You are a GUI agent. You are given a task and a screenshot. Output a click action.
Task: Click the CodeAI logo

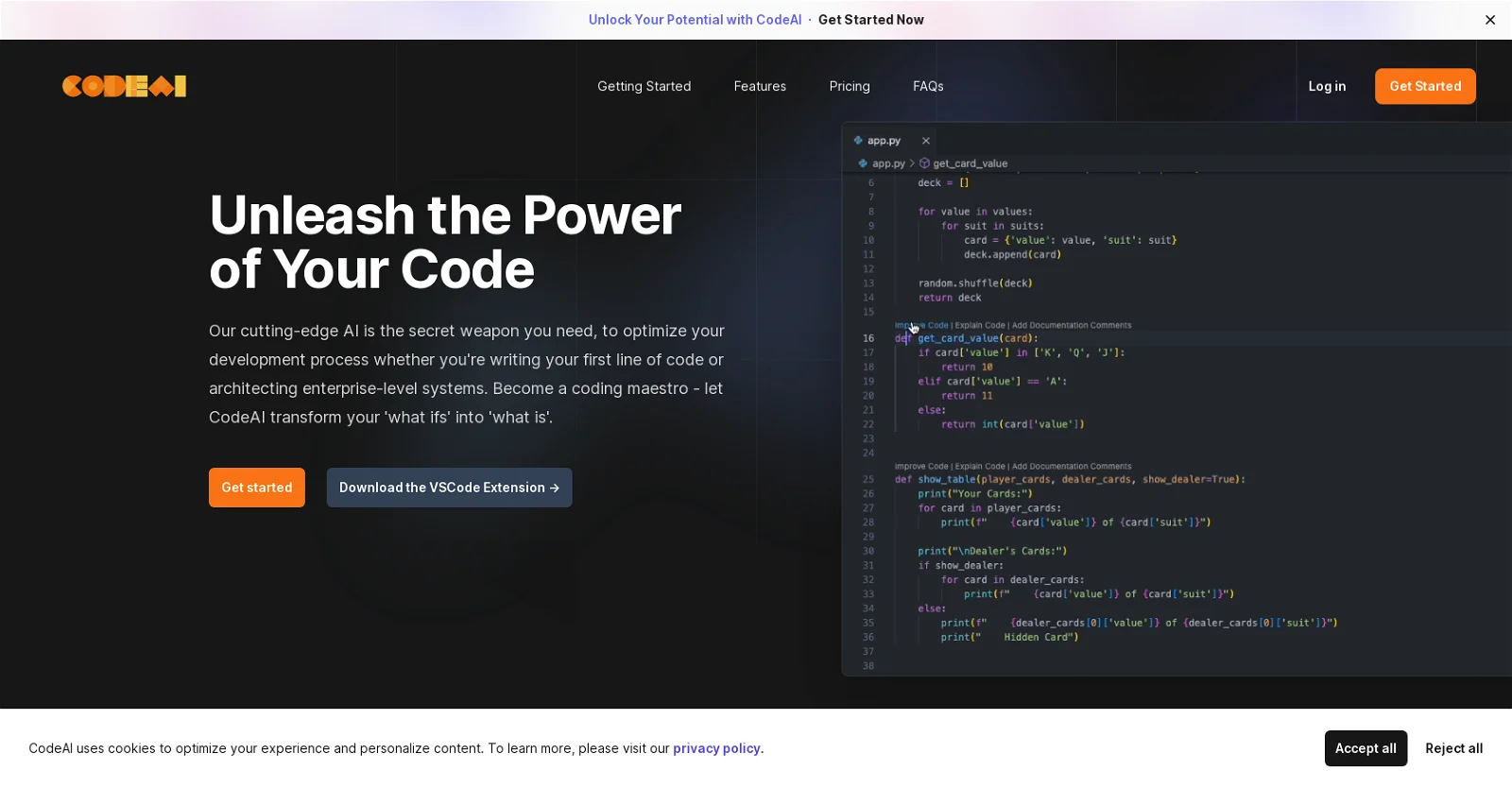tap(124, 86)
